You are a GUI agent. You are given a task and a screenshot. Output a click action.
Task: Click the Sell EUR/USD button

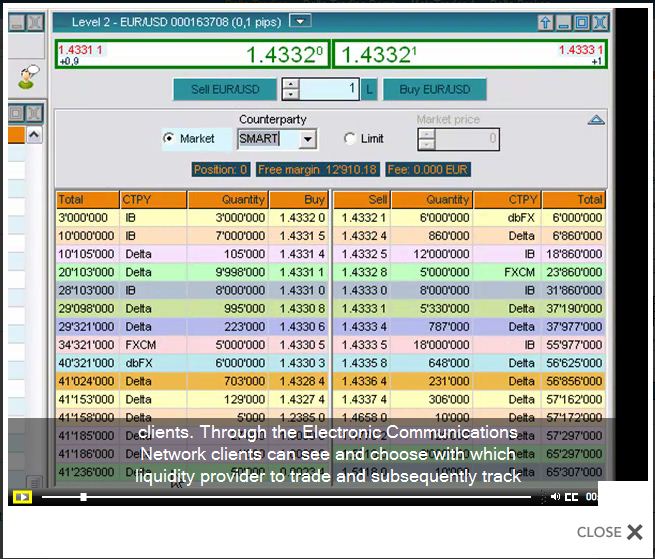pos(225,89)
